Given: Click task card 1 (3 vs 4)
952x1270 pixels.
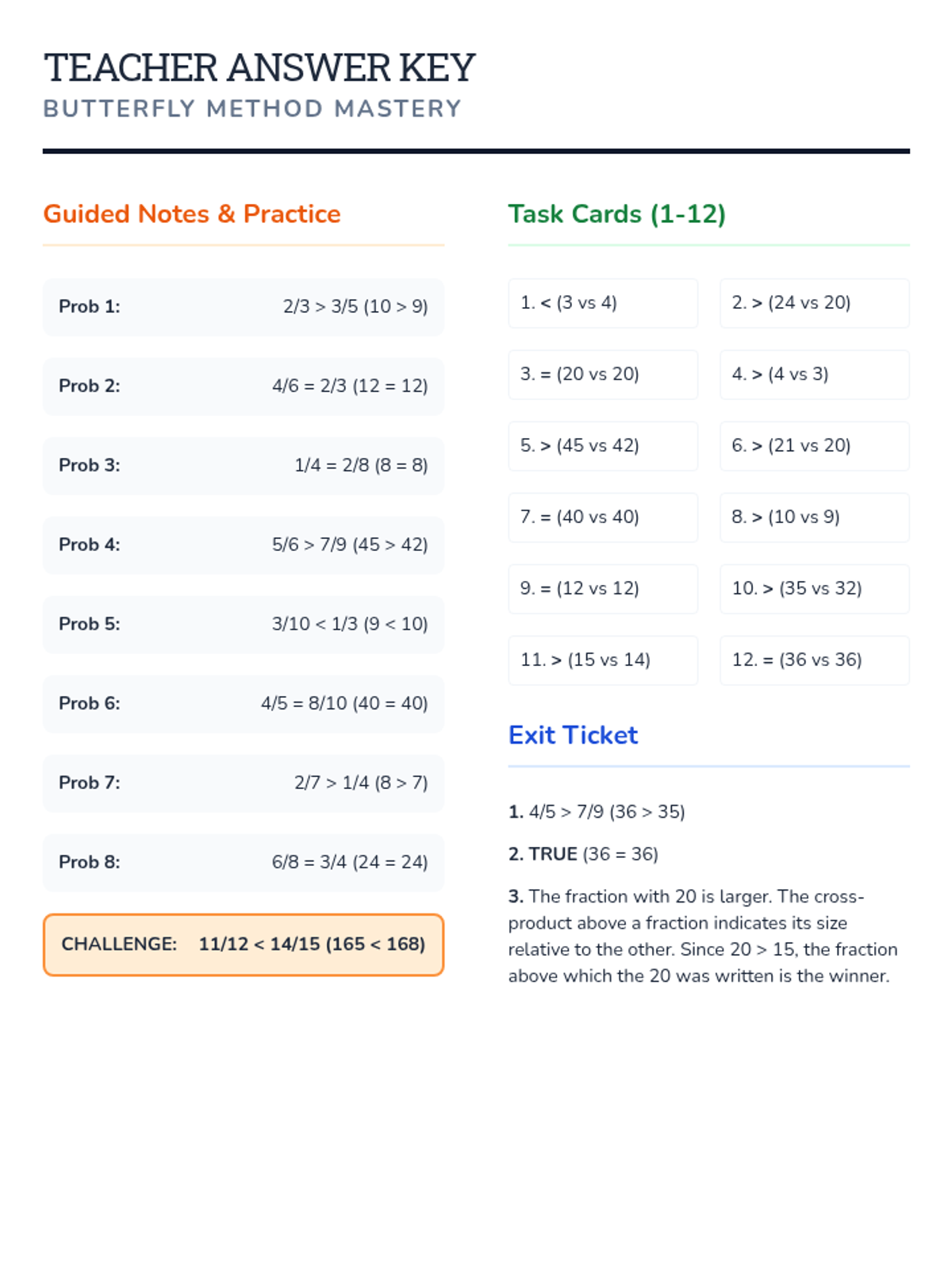Looking at the screenshot, I should 602,302.
